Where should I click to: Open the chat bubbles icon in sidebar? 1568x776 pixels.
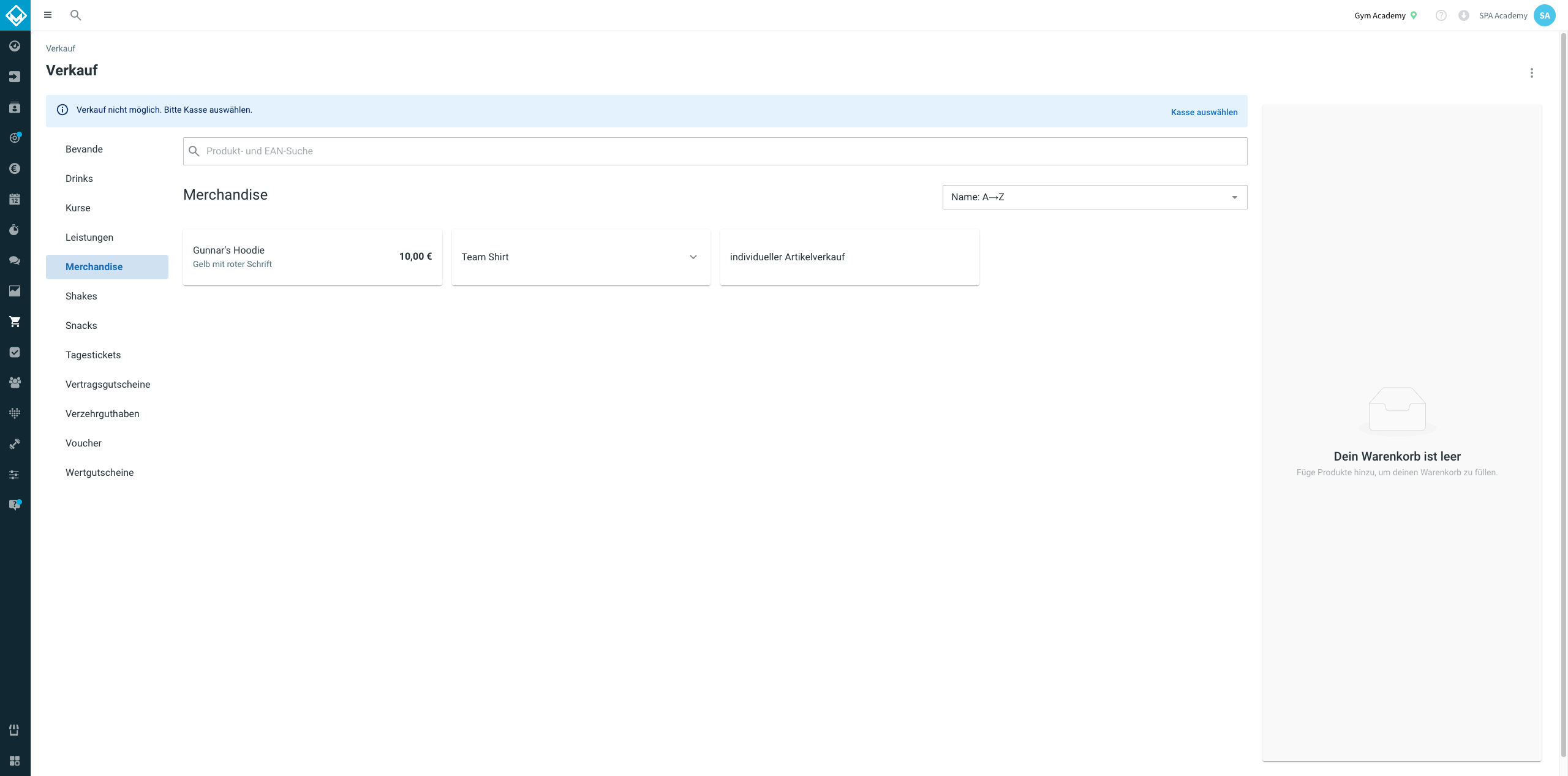tap(15, 260)
